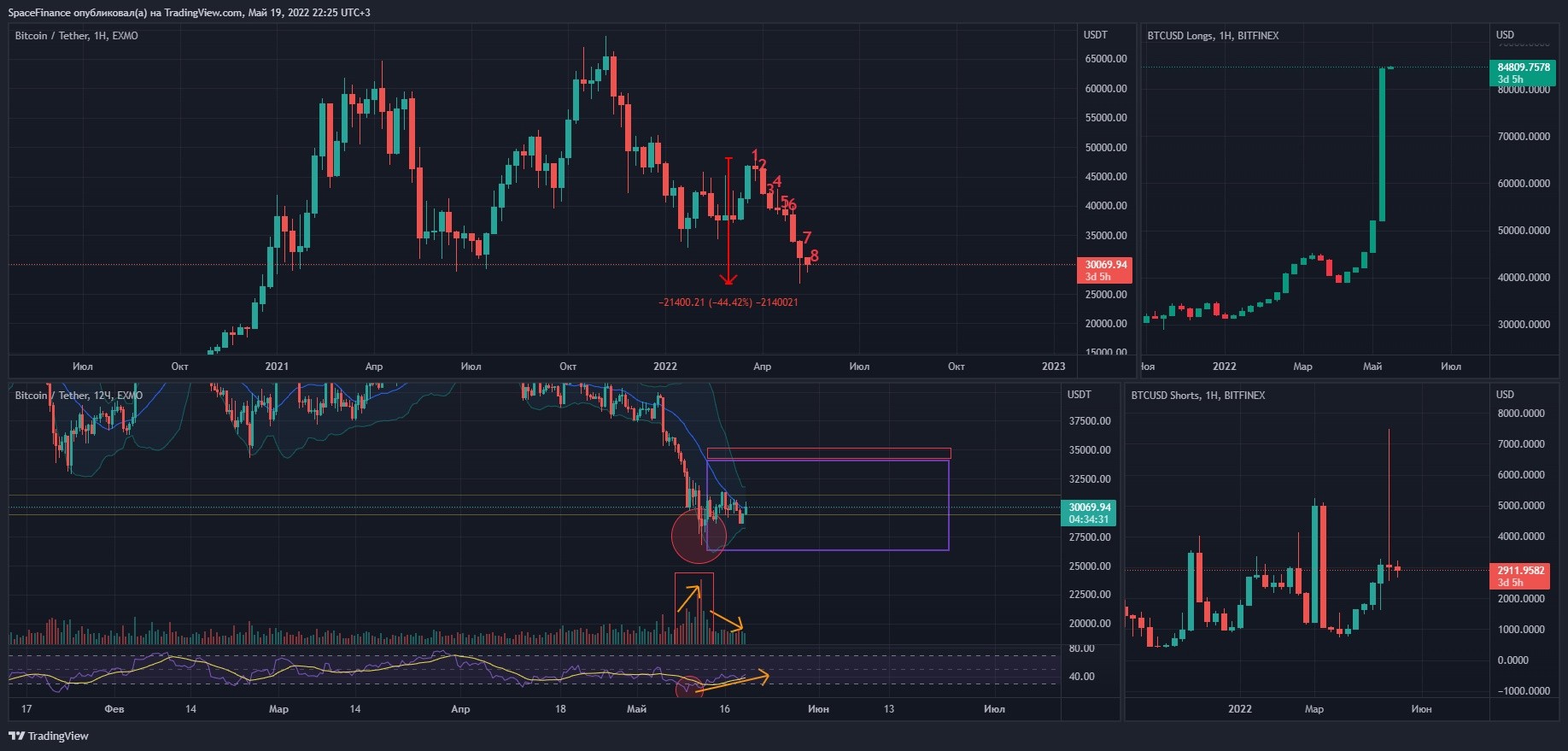Click the 80.00 indicator scale label
This screenshot has height=751, width=1568.
[x=1082, y=648]
